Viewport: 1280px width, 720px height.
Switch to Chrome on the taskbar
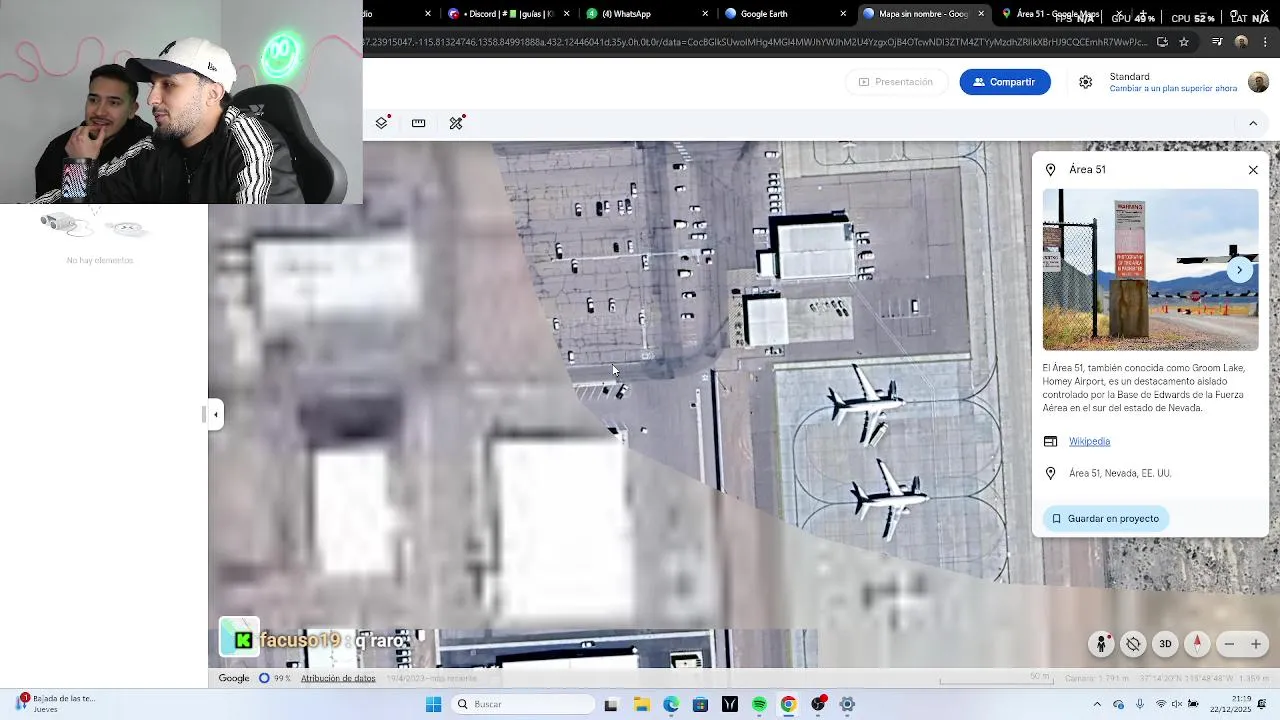788,704
